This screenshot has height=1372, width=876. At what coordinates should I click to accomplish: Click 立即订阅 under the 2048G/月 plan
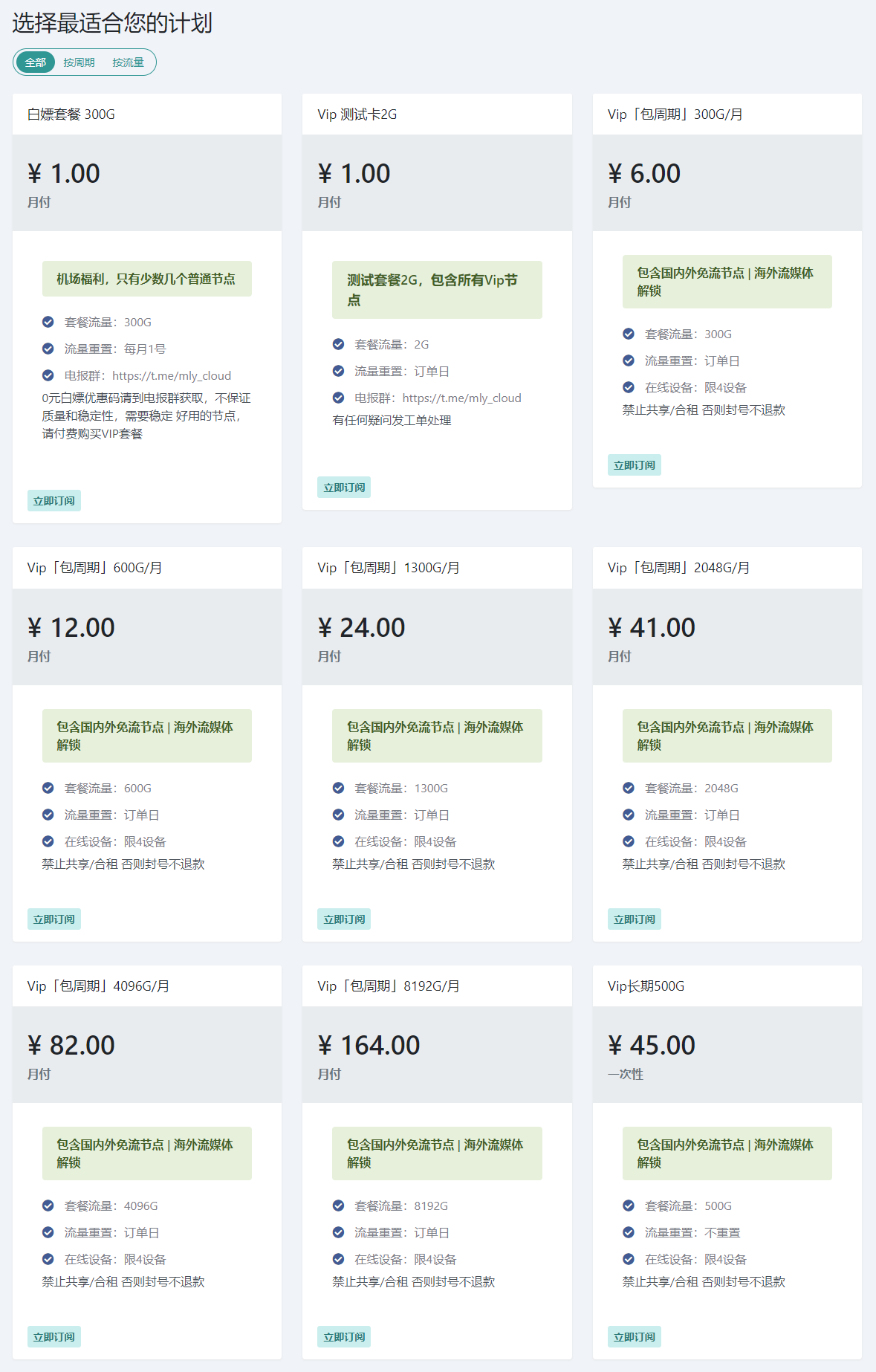pyautogui.click(x=635, y=919)
